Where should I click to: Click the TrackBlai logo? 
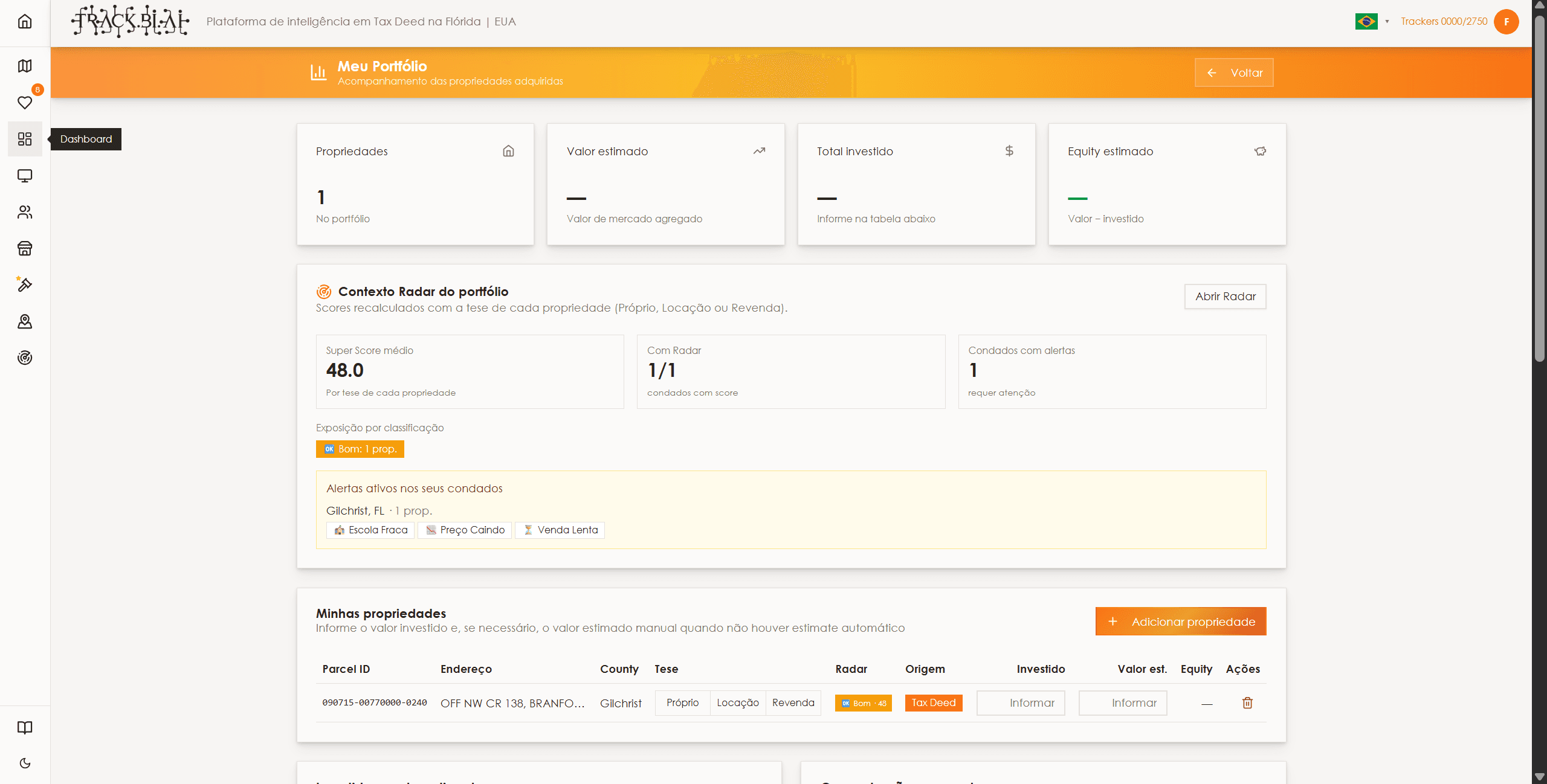(x=131, y=22)
